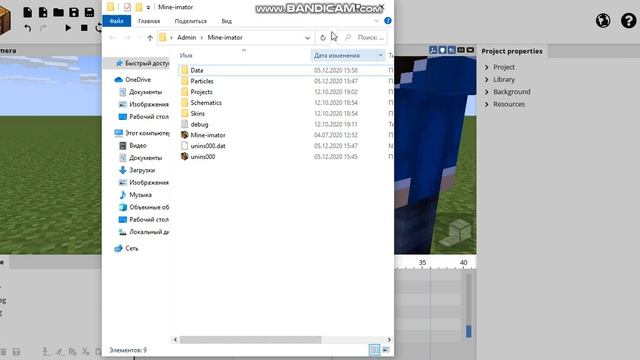Open address bar history dropdown
Viewport: 640px width, 360px height.
(307, 38)
